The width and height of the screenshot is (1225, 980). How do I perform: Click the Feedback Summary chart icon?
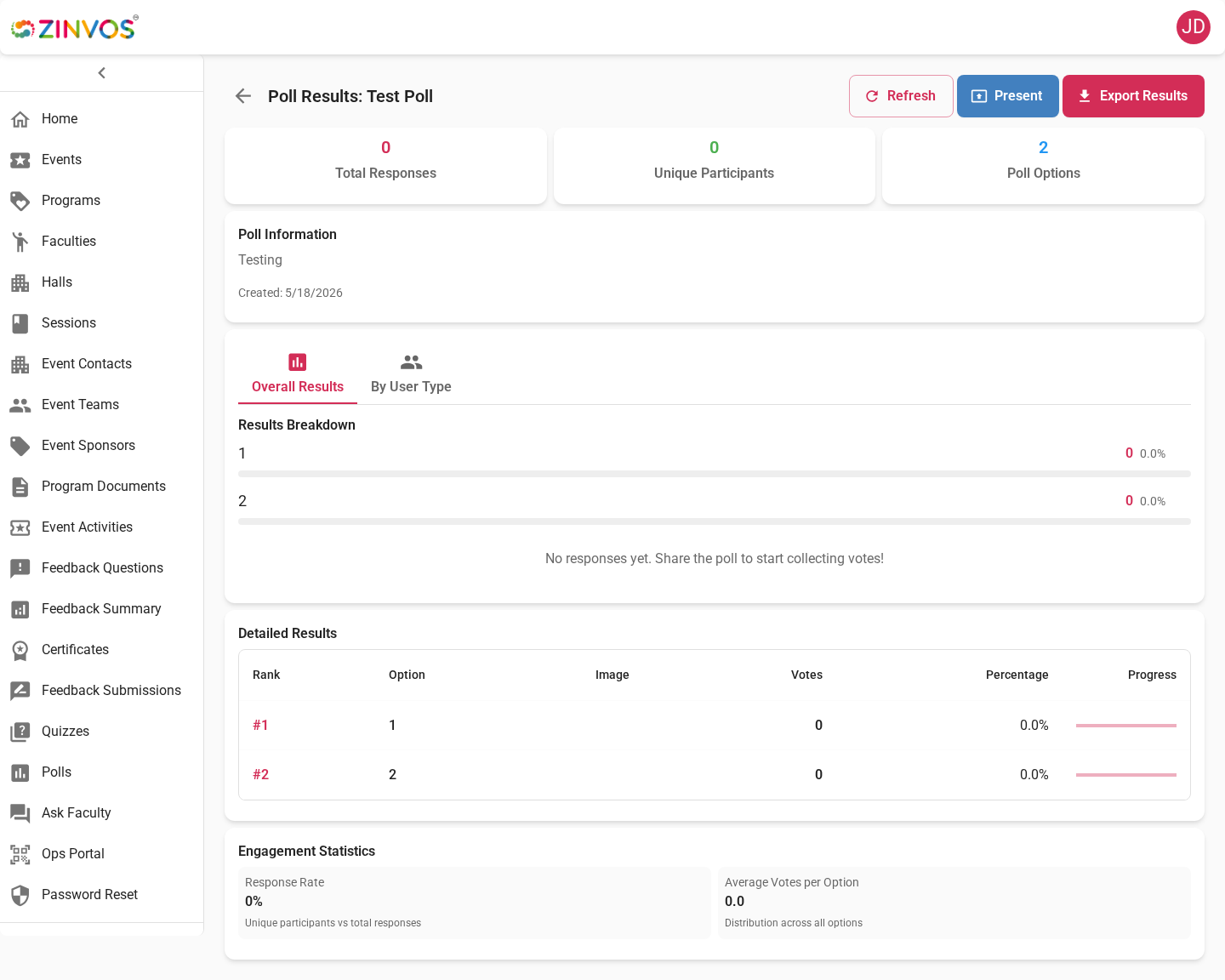coord(20,609)
